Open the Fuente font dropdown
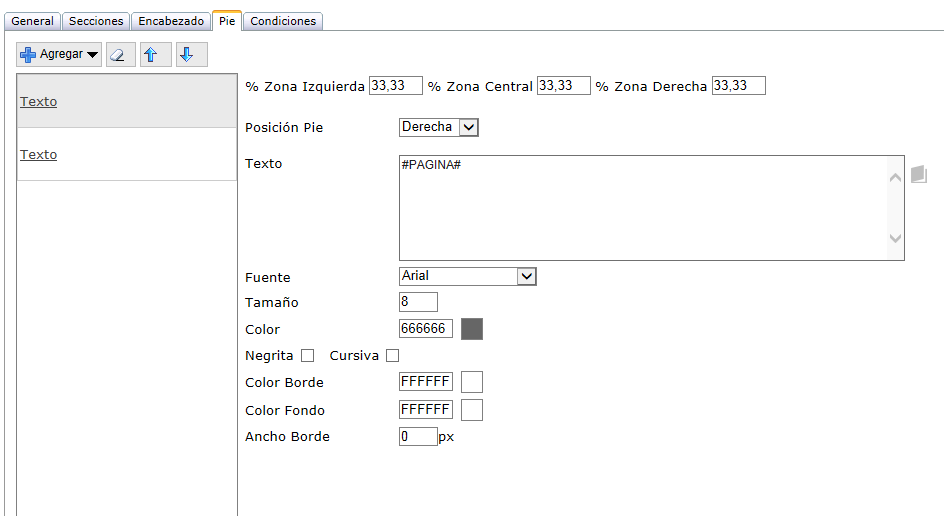 [x=526, y=276]
